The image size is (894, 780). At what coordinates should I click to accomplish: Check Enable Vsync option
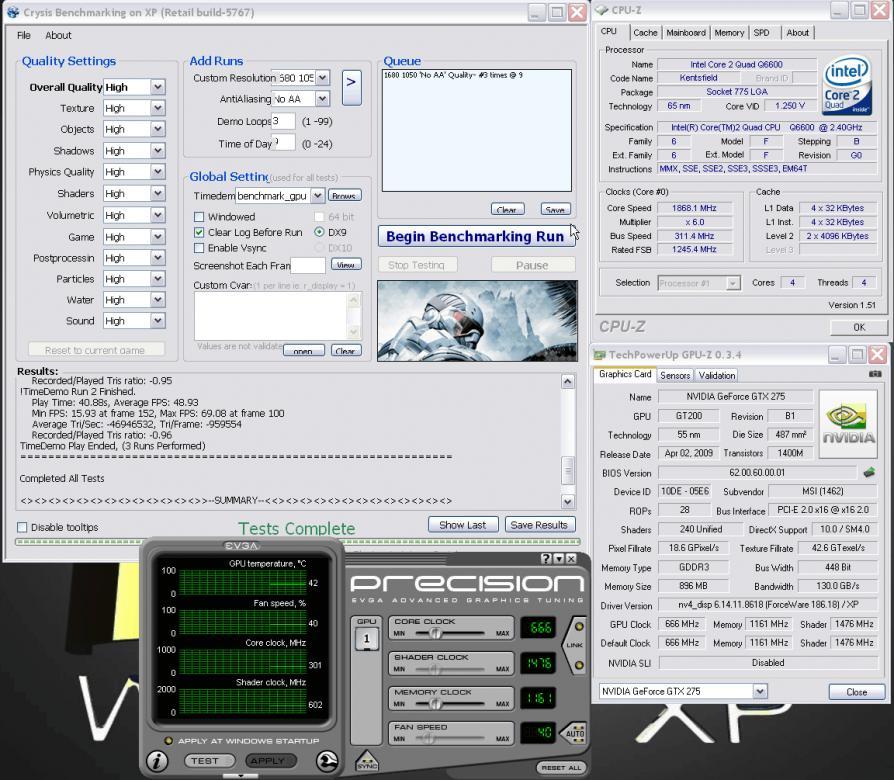tap(199, 248)
